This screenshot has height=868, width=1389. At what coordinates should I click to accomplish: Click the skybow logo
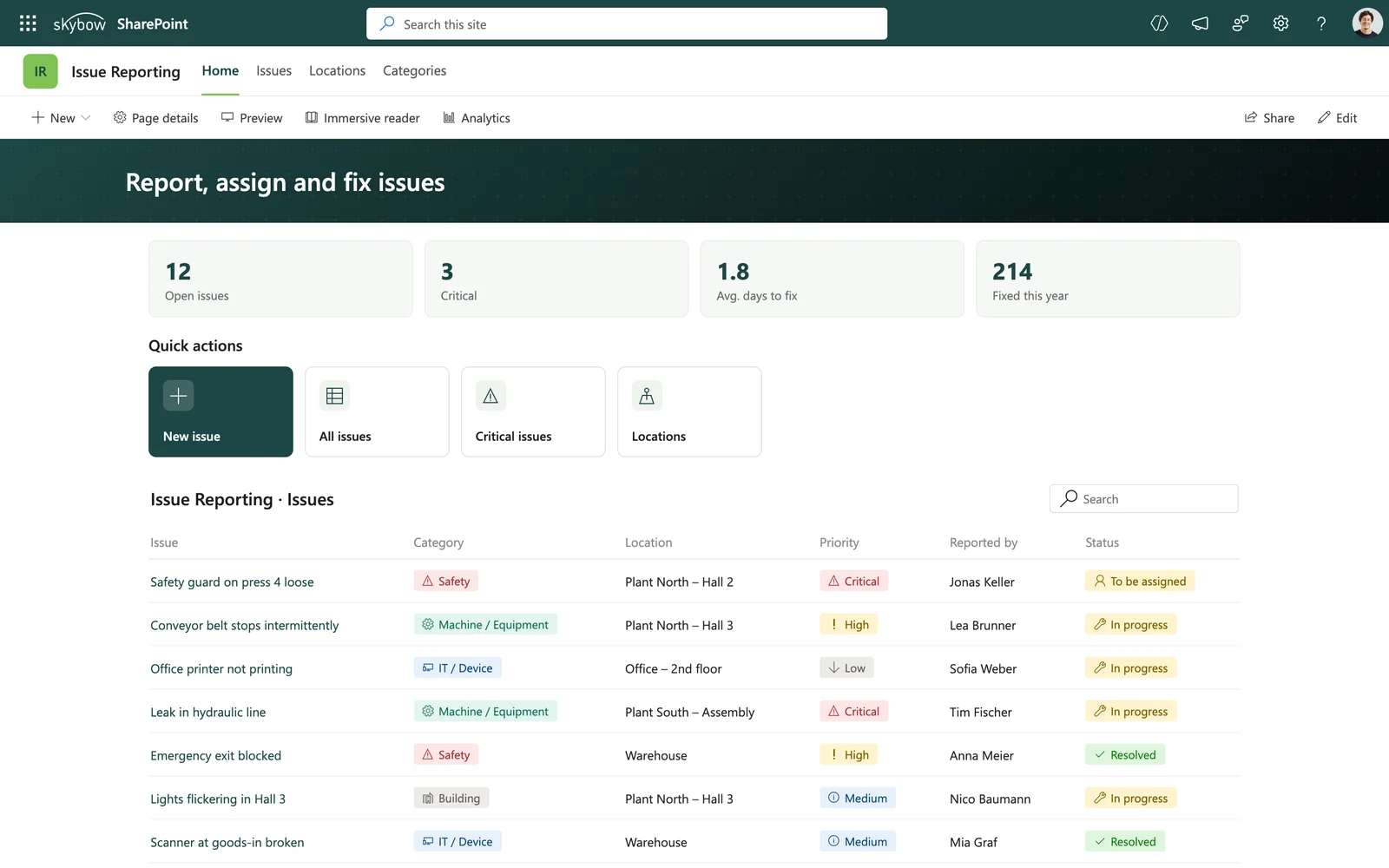(x=79, y=23)
